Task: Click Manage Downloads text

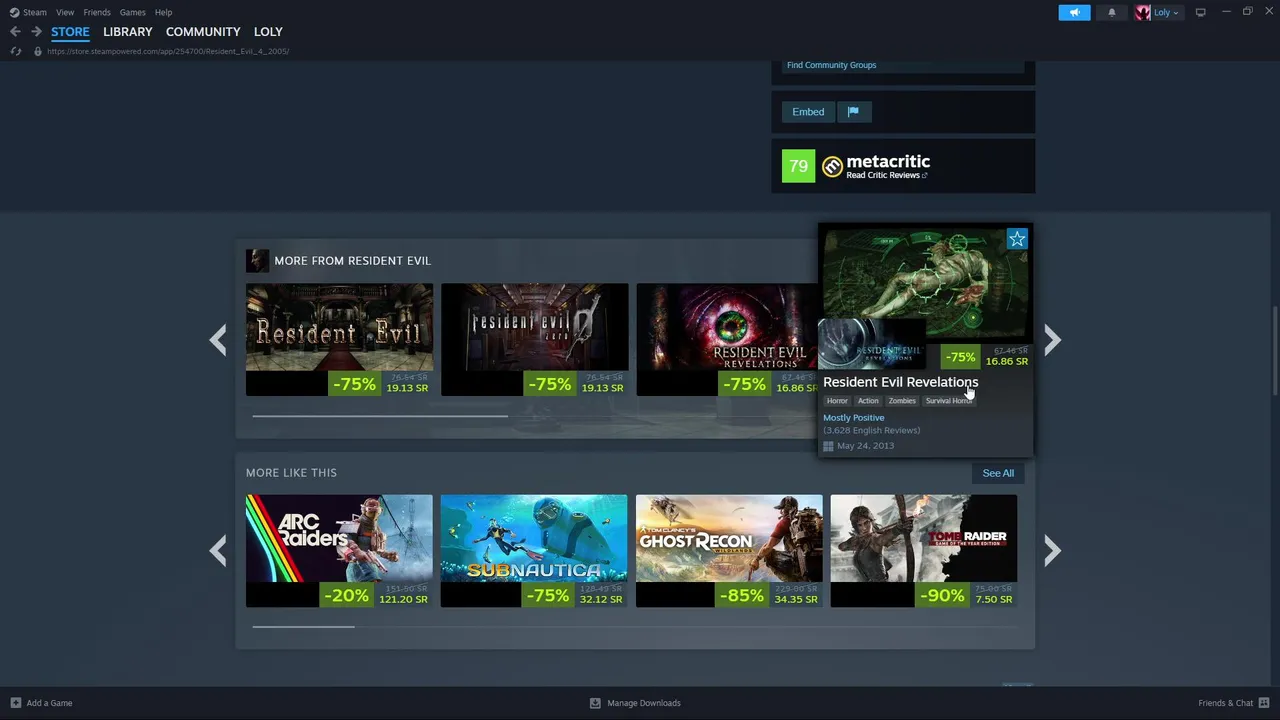Action: 644,703
